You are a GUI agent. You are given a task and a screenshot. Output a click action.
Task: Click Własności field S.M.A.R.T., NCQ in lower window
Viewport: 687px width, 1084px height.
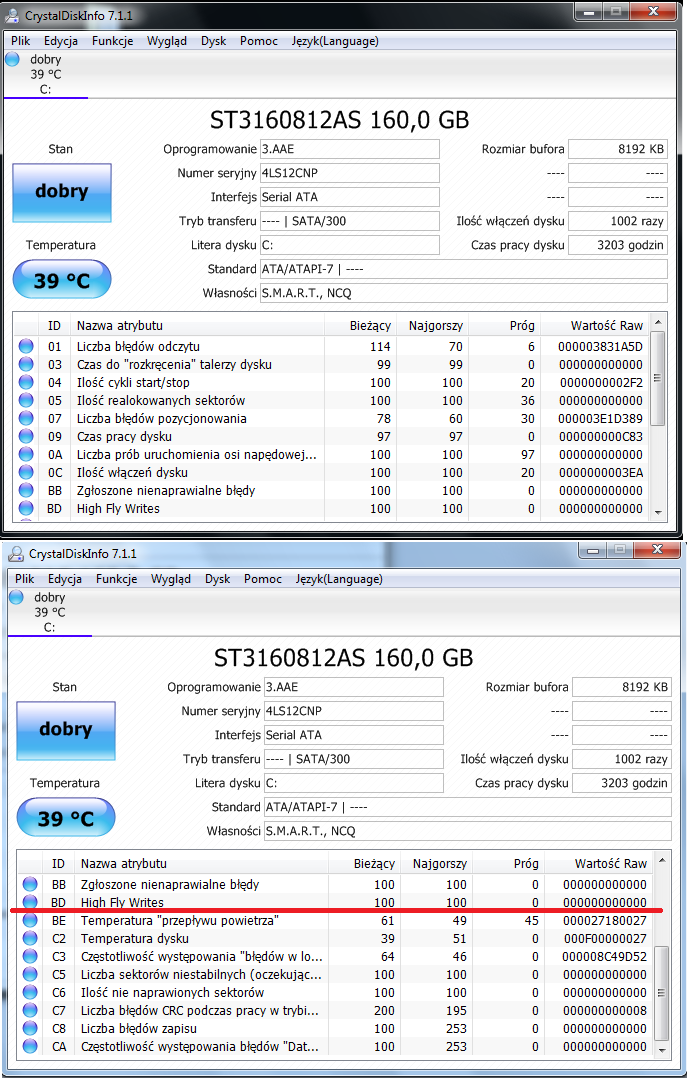pyautogui.click(x=468, y=831)
